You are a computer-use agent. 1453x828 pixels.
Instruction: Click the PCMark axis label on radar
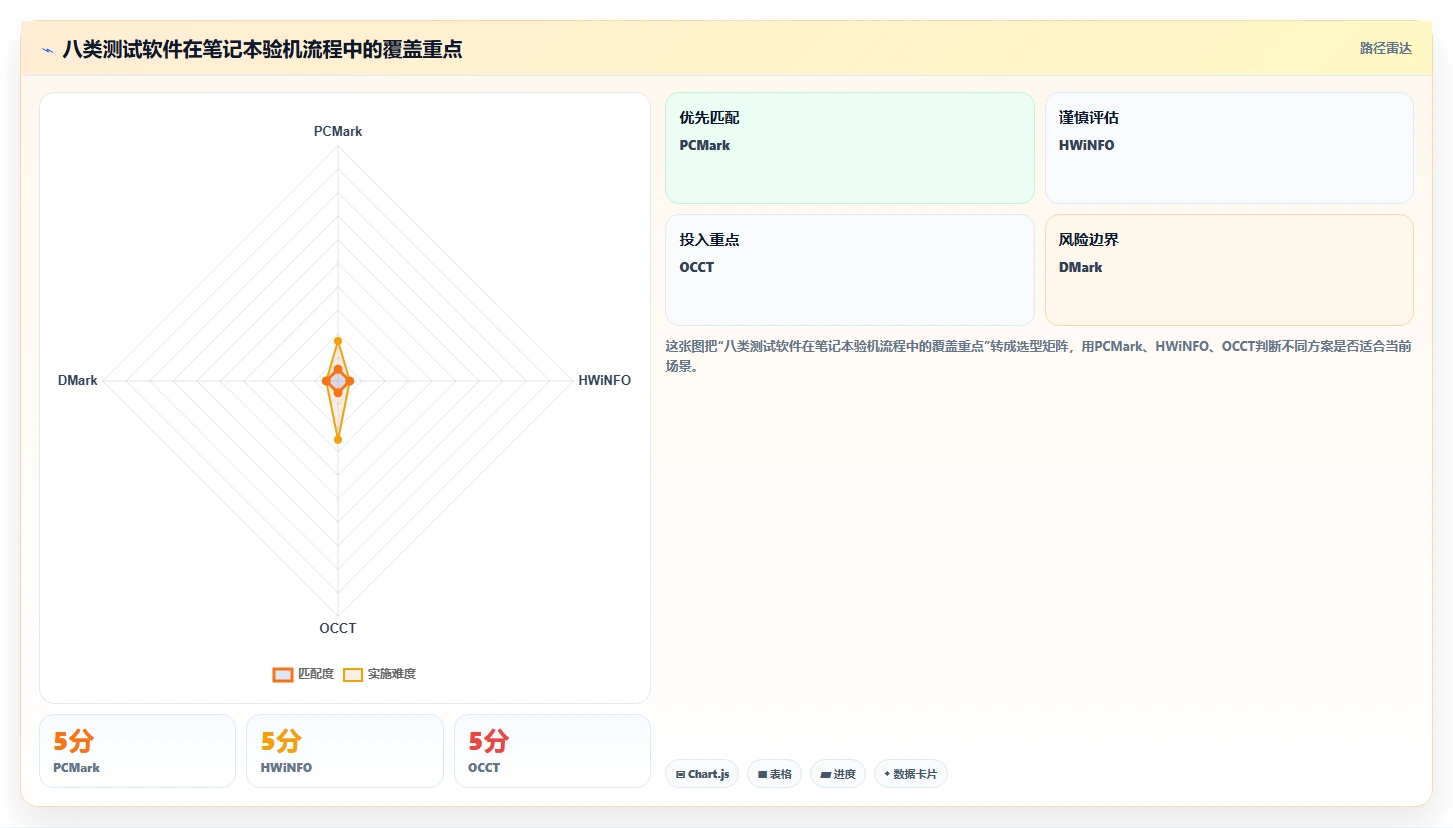338,131
